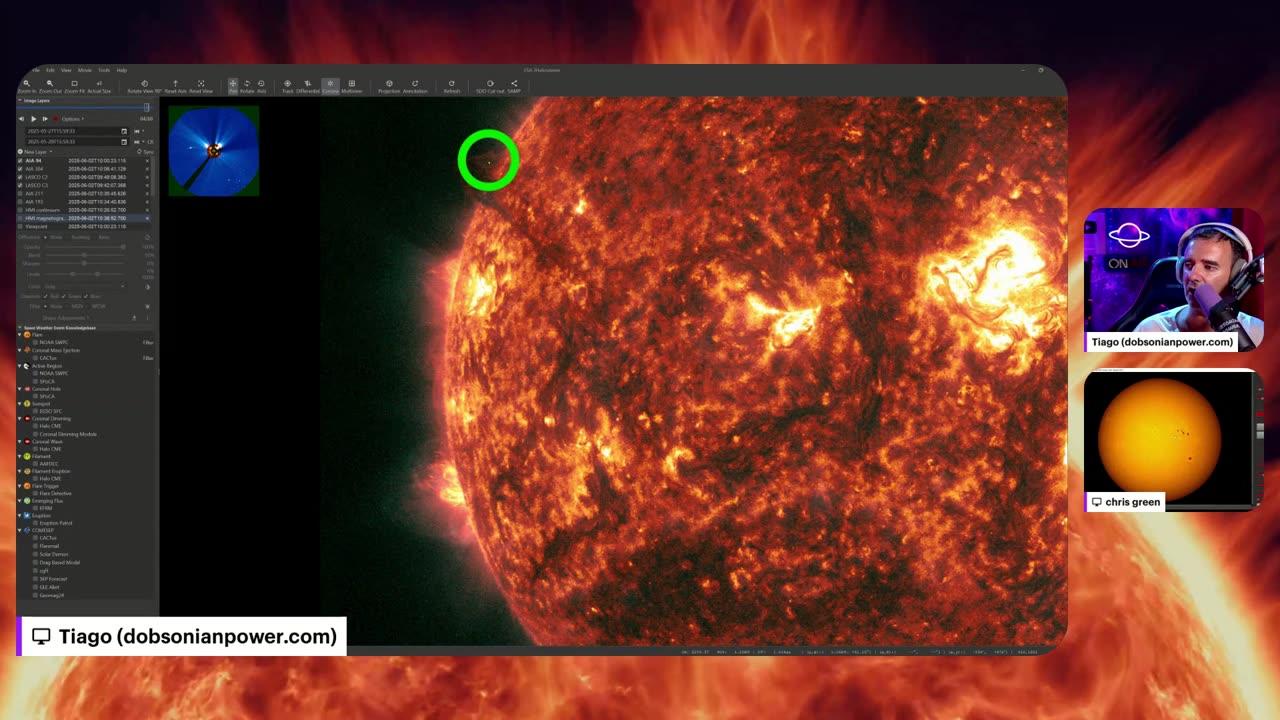Click the red record movie button
The height and width of the screenshot is (720, 1280).
[x=55, y=119]
